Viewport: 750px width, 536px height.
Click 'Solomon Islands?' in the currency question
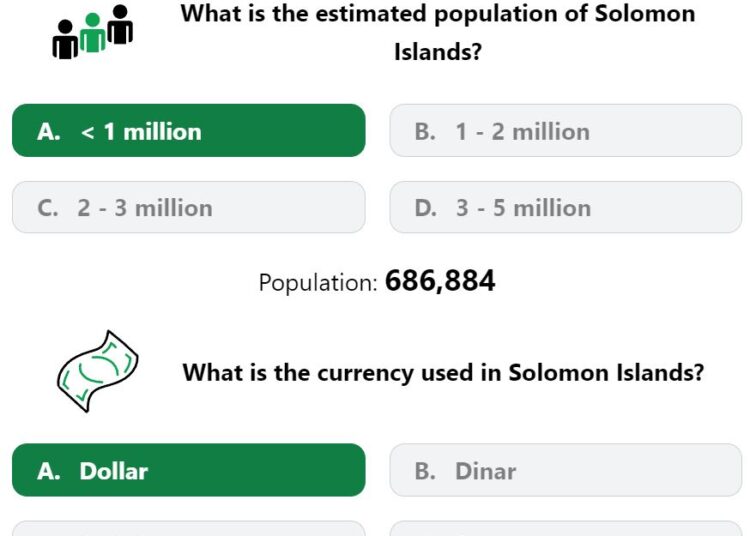click(x=606, y=372)
